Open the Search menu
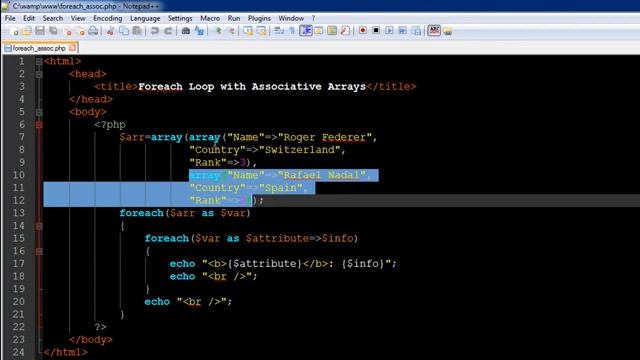640x360 pixels. click(53, 18)
